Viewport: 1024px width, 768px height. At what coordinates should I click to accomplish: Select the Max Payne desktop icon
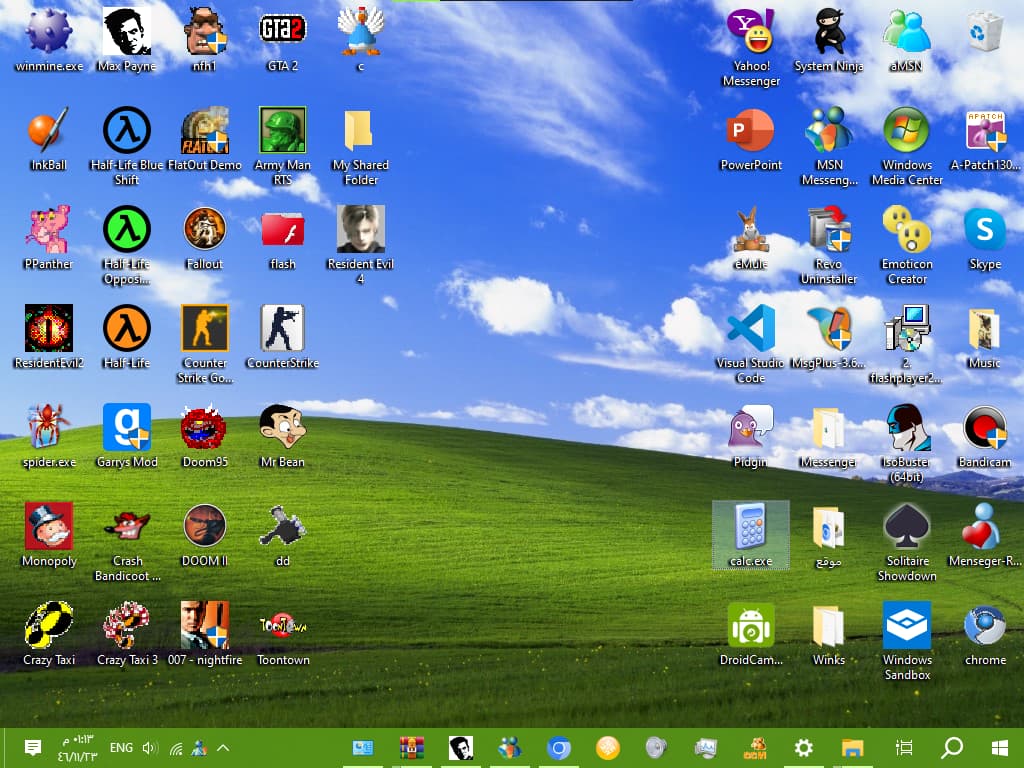[x=127, y=32]
